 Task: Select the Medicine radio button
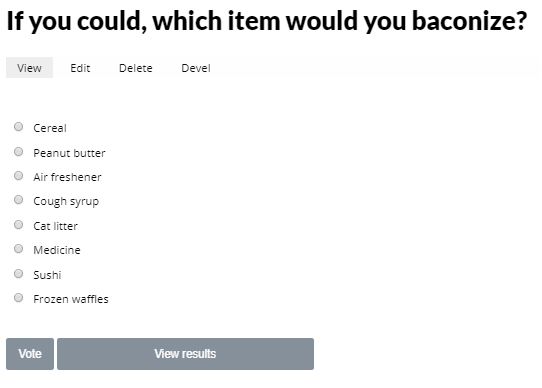(x=19, y=249)
